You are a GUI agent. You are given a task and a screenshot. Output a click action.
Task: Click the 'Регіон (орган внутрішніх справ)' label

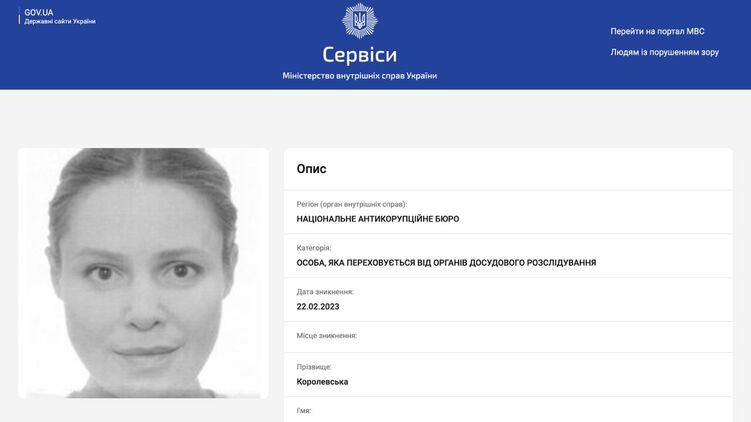pos(352,204)
